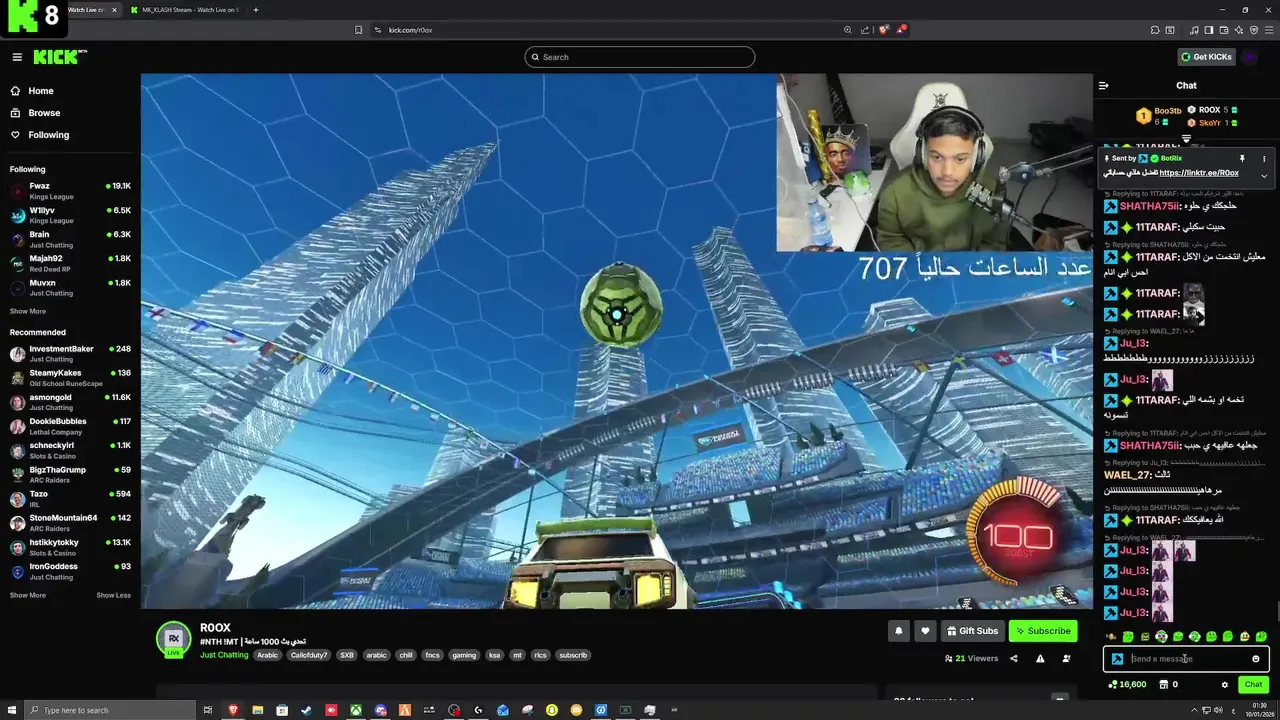1280x720 pixels.
Task: Open the user avatar menu at top right
Action: [1250, 57]
